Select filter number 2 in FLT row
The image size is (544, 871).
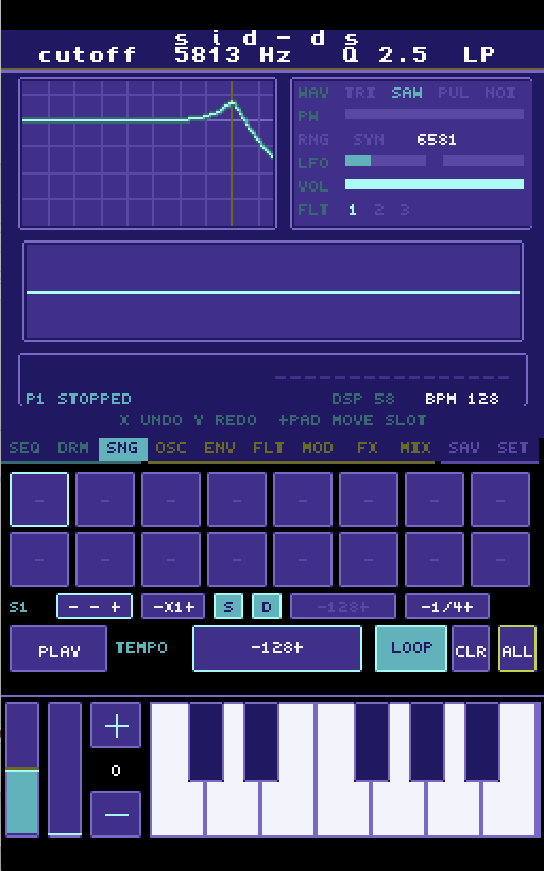pyautogui.click(x=379, y=209)
